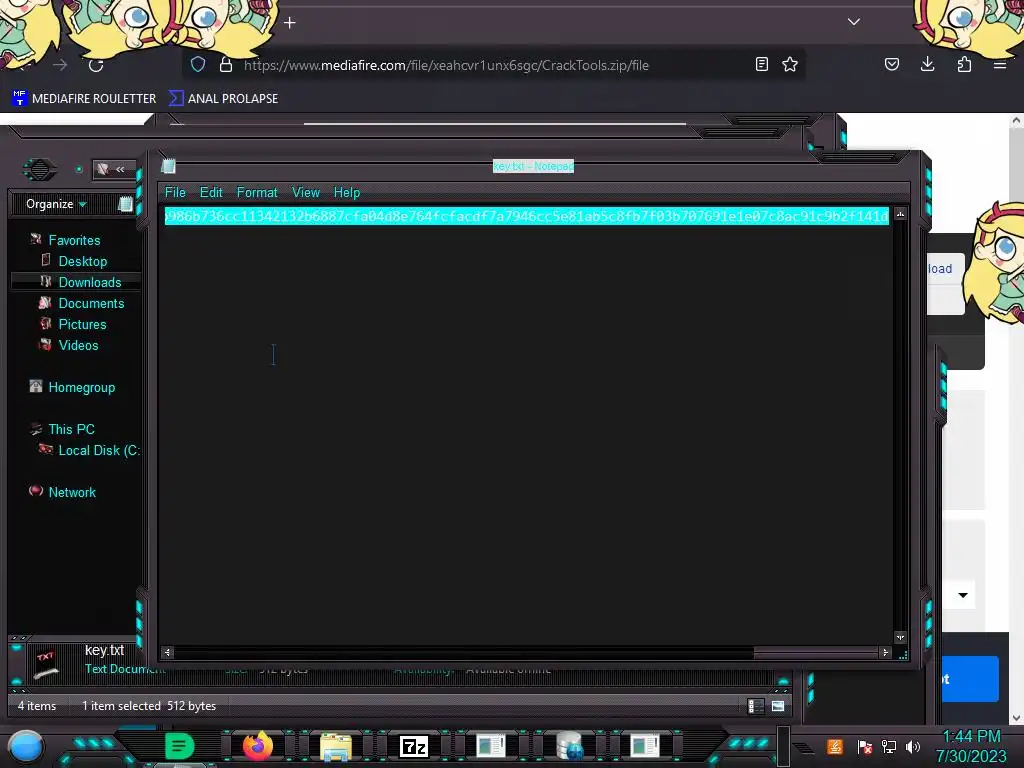Image resolution: width=1024 pixels, height=768 pixels.
Task: Click the Notepad title bar icon
Action: point(168,166)
